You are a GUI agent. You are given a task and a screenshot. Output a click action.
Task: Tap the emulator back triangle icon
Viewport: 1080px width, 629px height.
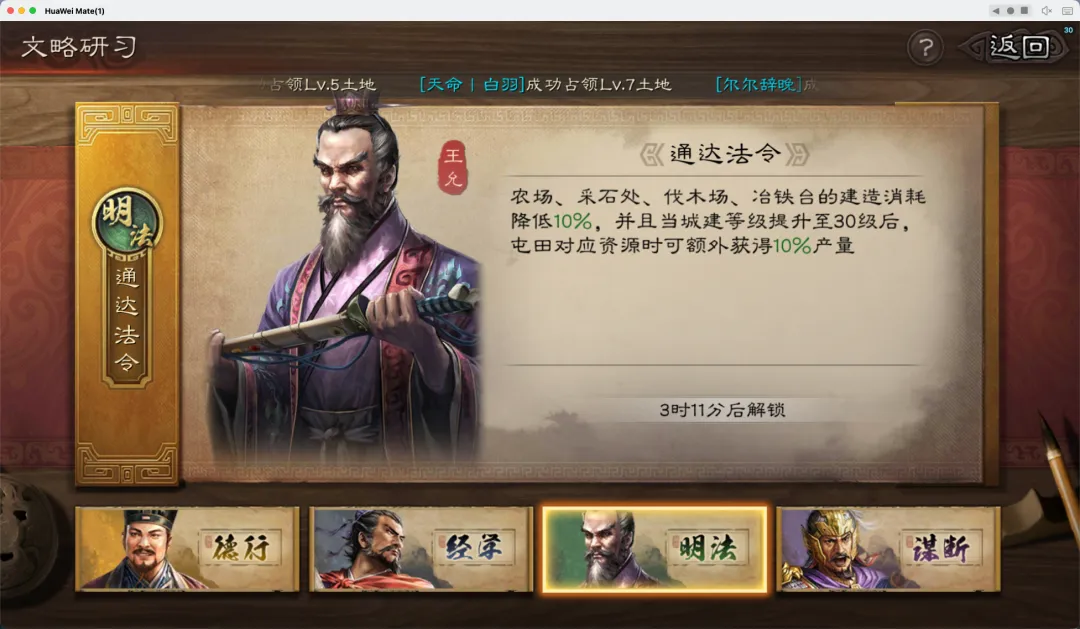995,10
